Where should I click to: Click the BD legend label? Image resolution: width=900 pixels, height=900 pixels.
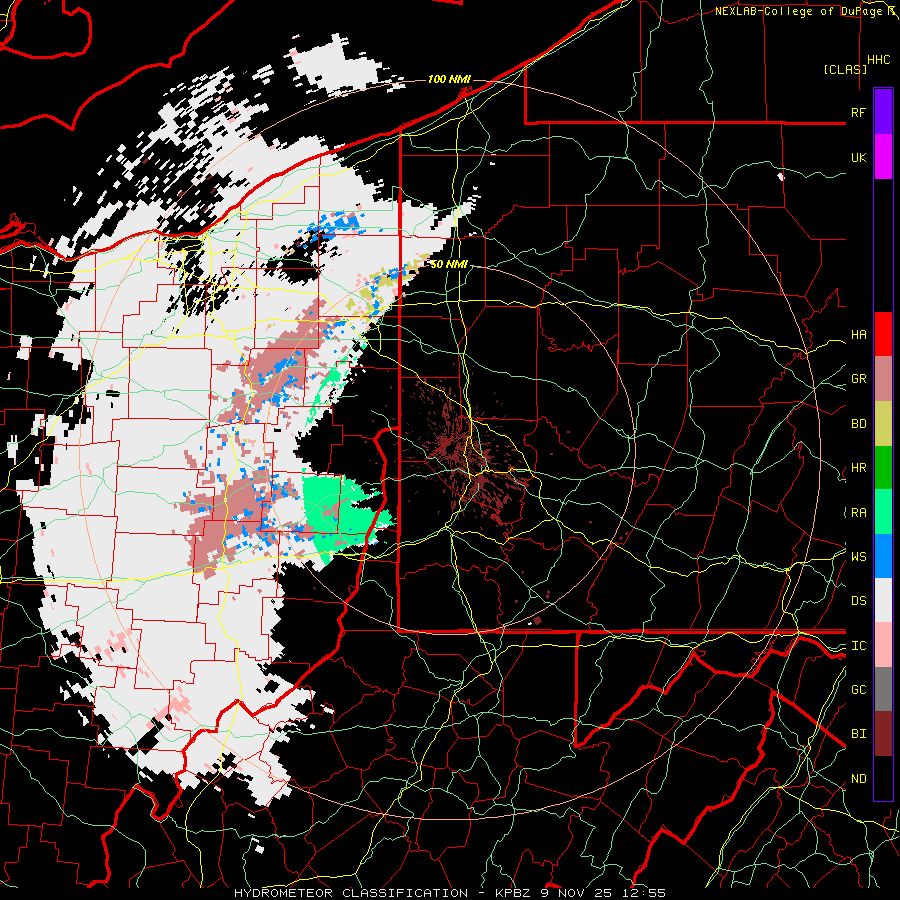[x=858, y=424]
